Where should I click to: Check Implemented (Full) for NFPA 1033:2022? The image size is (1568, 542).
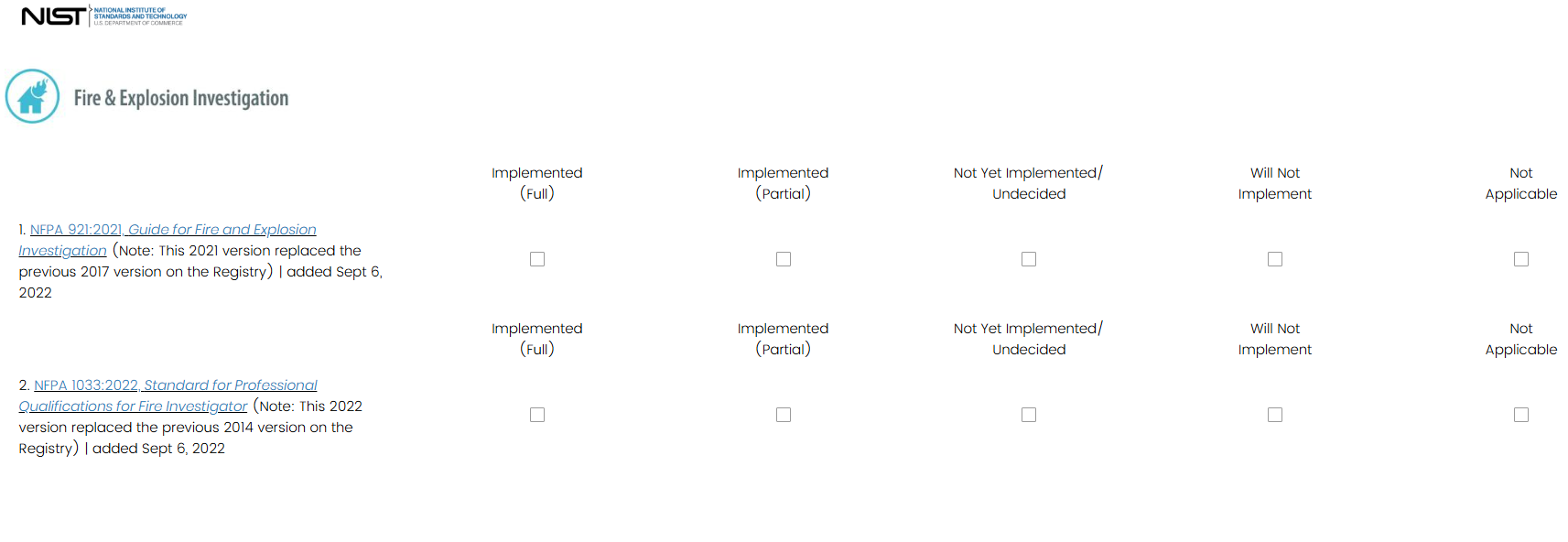click(537, 415)
